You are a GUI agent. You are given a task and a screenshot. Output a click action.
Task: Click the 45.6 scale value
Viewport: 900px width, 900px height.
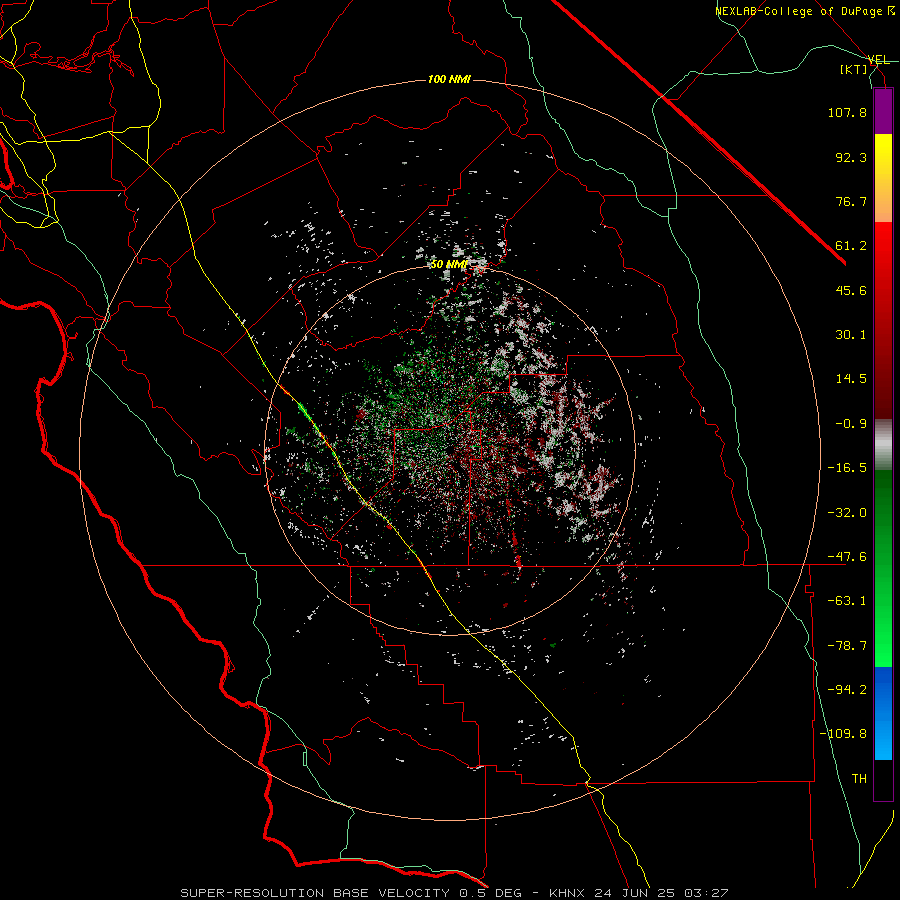click(851, 290)
